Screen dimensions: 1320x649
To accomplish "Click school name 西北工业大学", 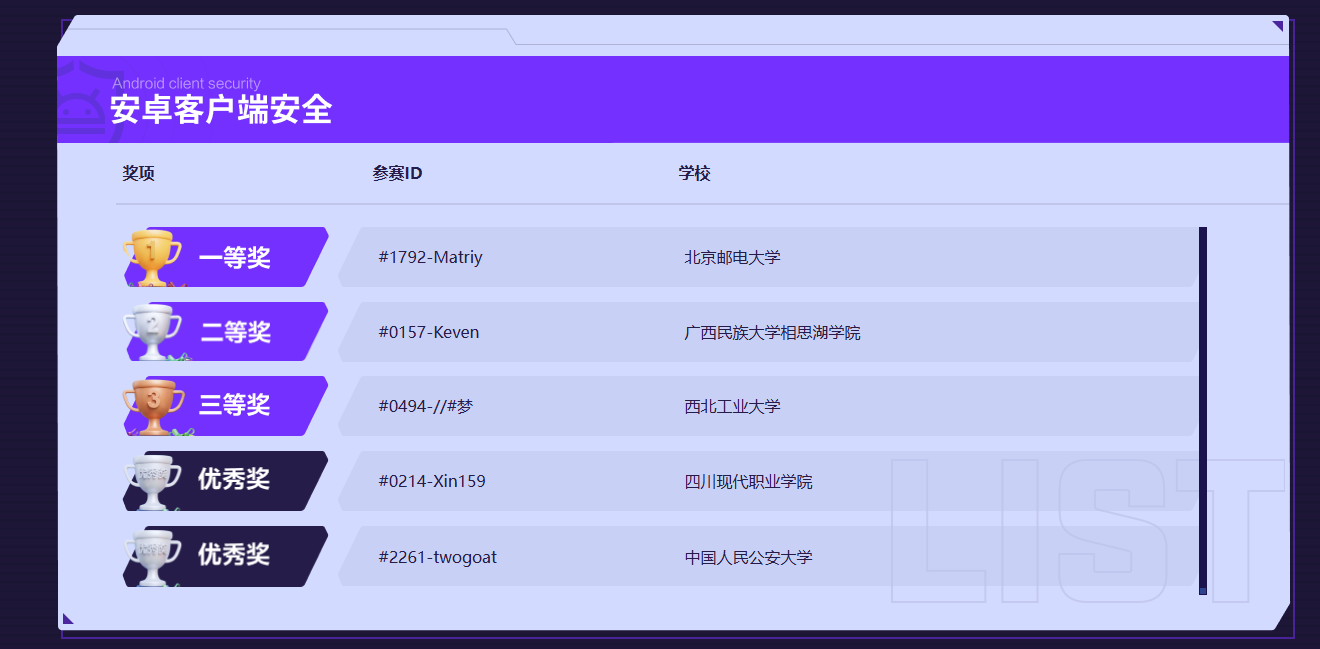I will point(732,406).
